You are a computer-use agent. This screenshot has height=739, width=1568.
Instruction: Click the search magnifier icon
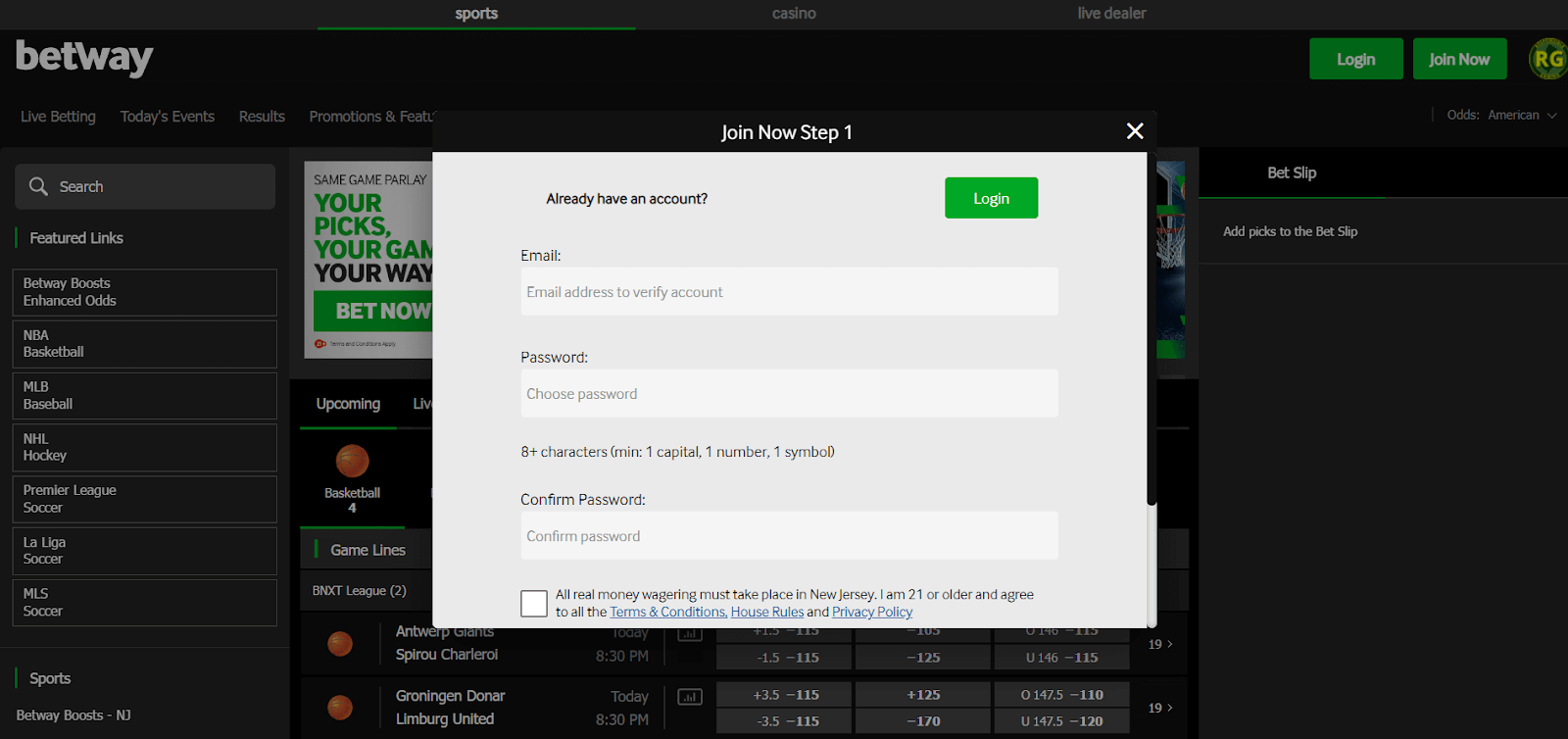[38, 186]
